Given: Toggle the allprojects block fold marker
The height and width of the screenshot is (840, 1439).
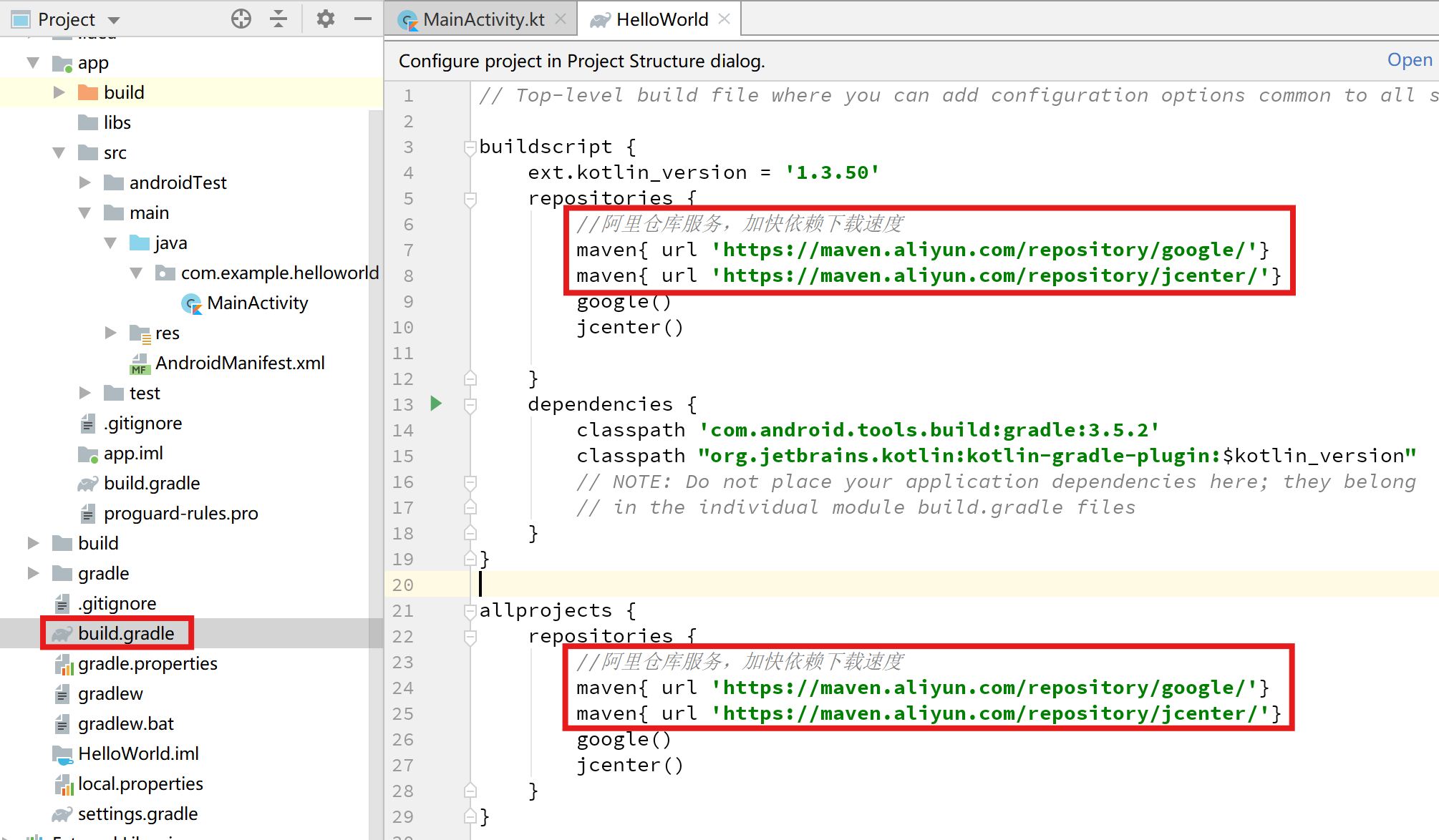Looking at the screenshot, I should [470, 611].
